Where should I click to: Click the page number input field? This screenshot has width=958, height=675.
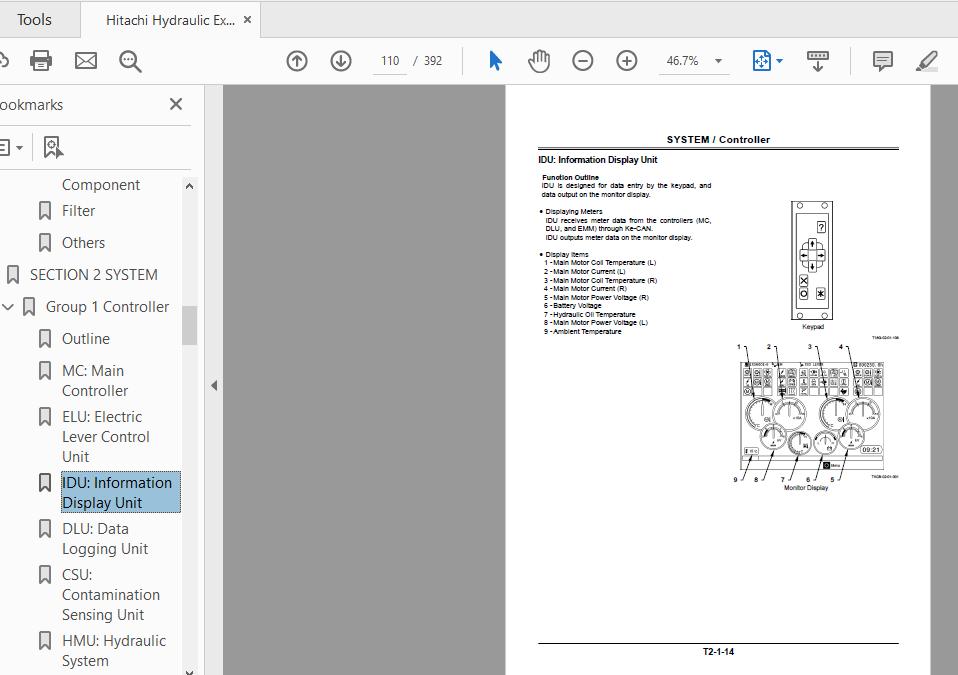(x=389, y=60)
